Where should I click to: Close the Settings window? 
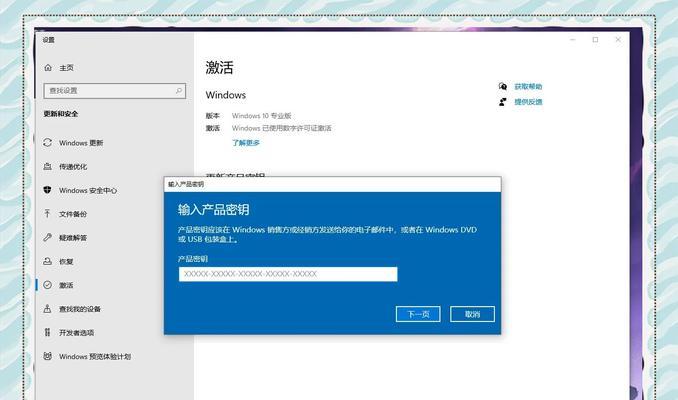click(x=618, y=39)
